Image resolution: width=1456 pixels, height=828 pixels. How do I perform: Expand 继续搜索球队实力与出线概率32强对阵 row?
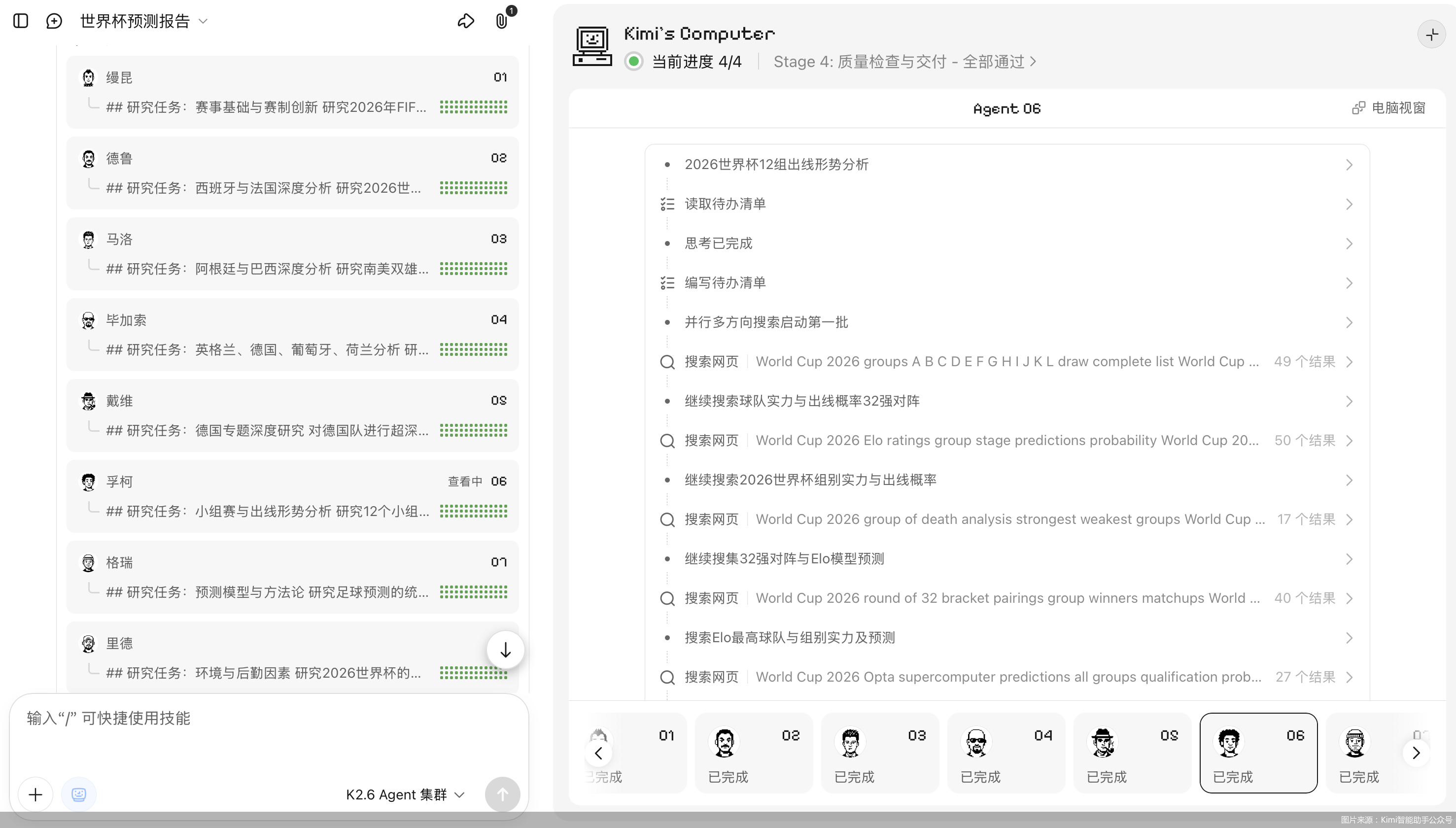point(1007,402)
